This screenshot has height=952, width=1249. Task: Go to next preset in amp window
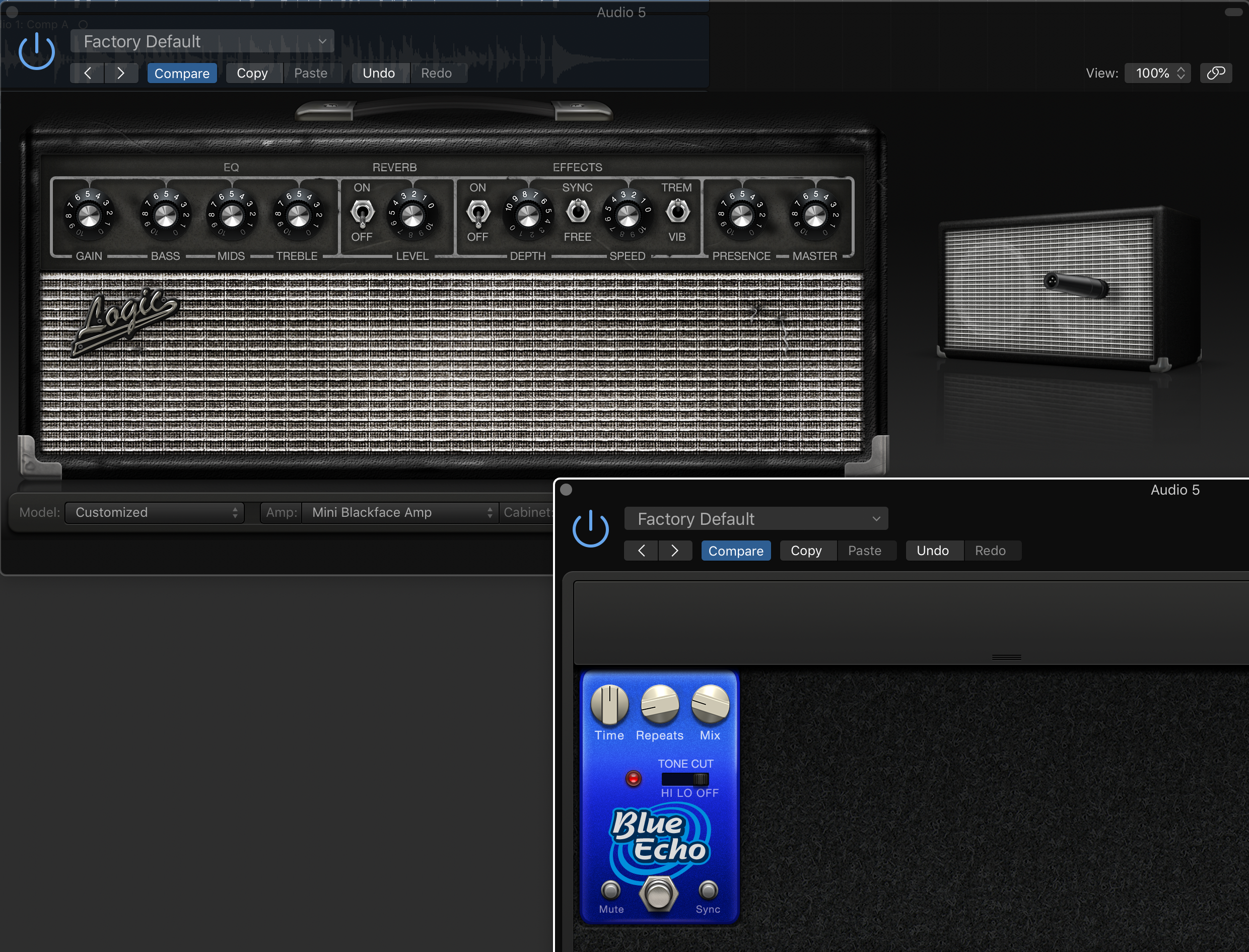pos(121,73)
